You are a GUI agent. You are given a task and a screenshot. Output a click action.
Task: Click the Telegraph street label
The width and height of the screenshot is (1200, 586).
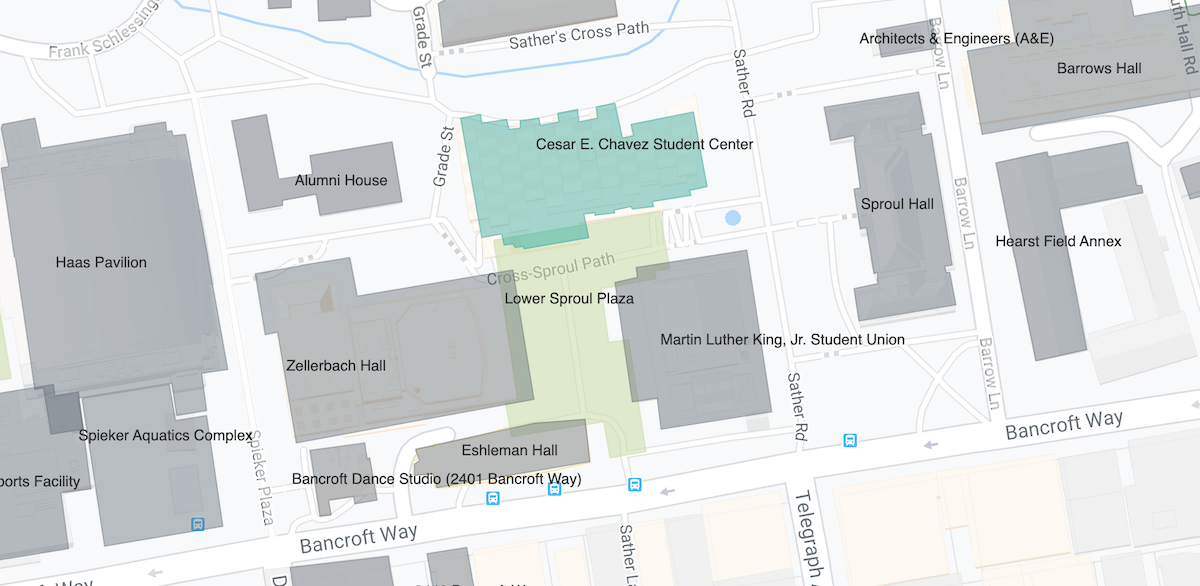[808, 537]
